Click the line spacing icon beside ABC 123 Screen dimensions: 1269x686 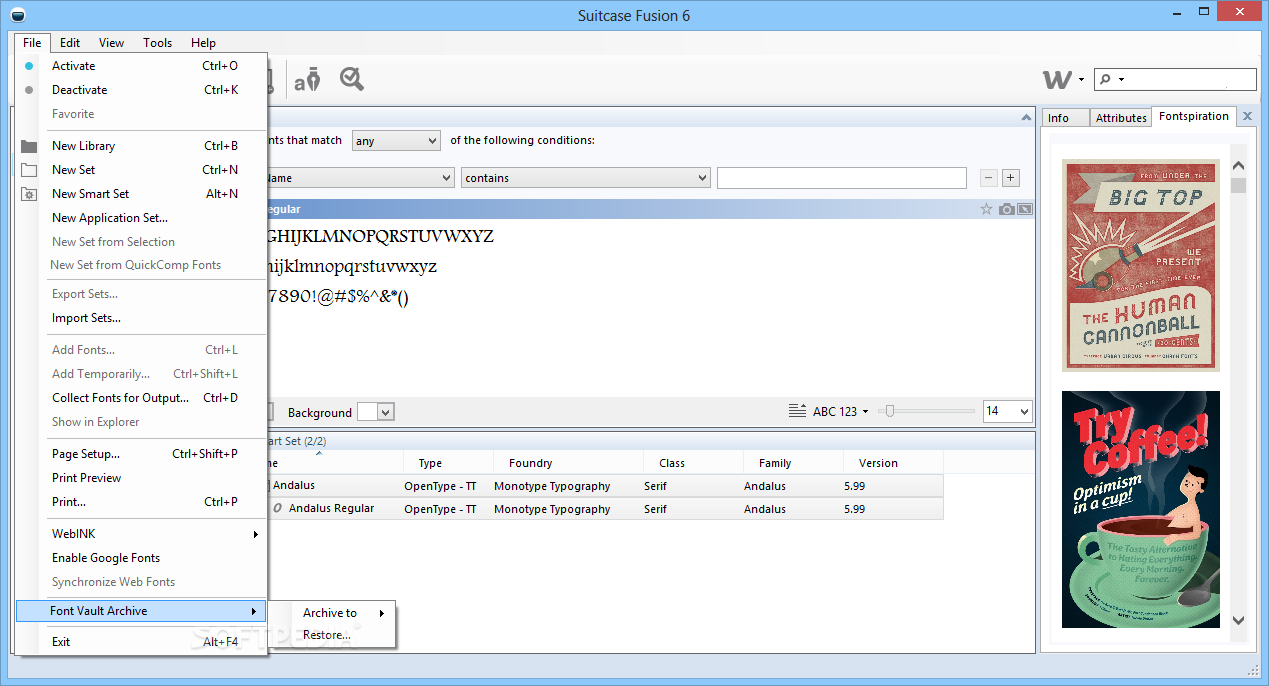coord(797,411)
